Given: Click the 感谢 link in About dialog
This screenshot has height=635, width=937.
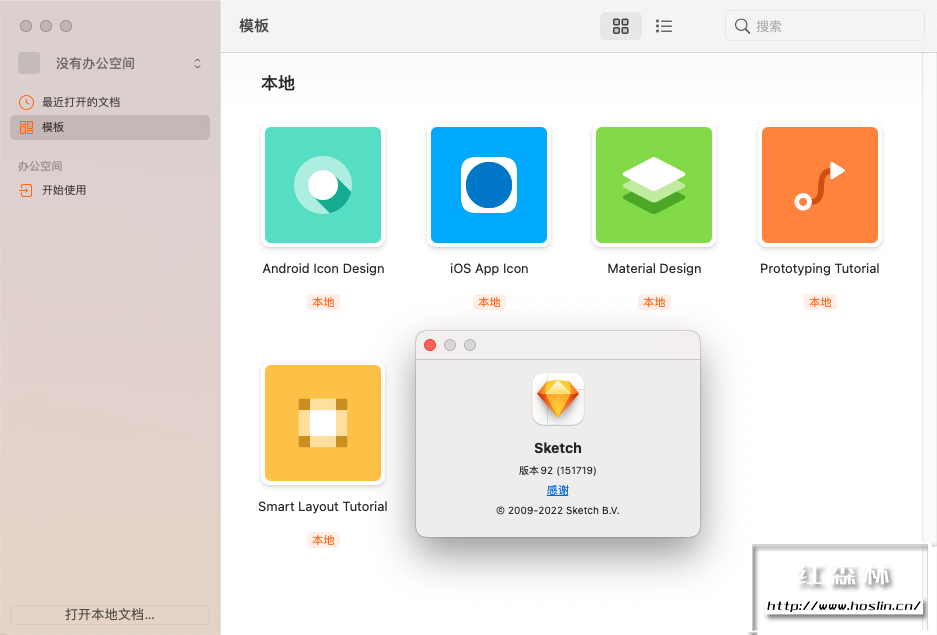Looking at the screenshot, I should point(558,490).
